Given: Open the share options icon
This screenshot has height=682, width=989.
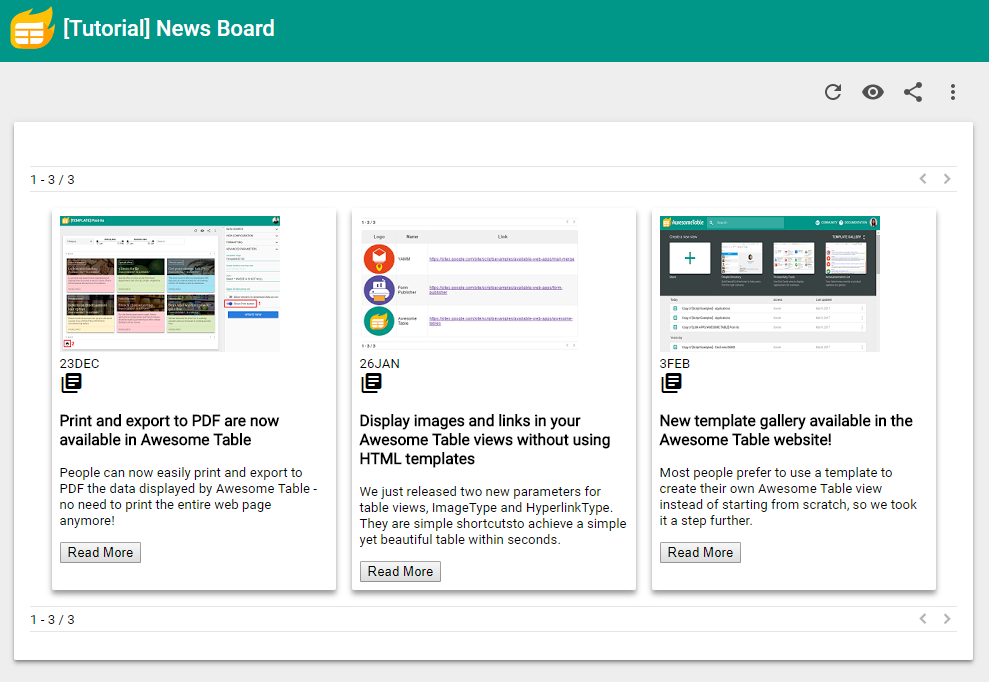Looking at the screenshot, I should point(913,92).
